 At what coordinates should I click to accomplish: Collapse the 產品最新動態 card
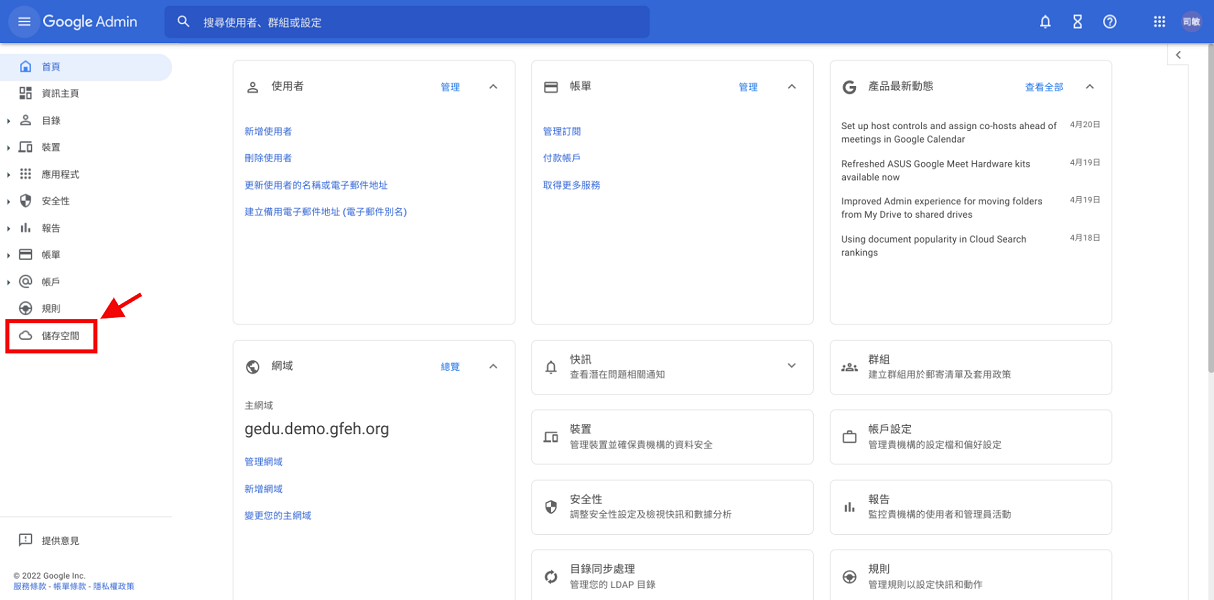coord(1090,87)
